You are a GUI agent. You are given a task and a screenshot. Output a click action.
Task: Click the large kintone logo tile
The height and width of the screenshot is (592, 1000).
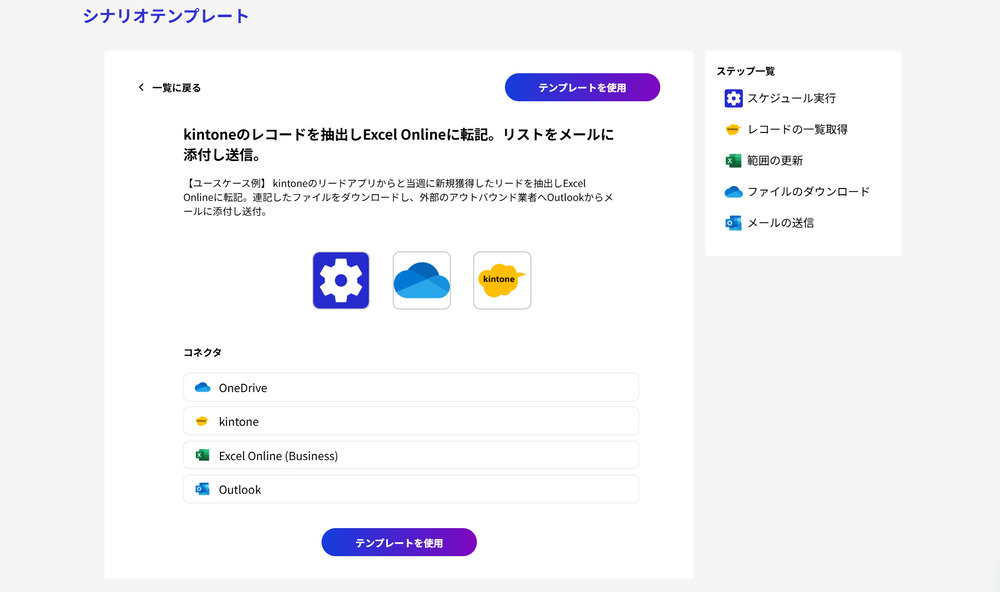pyautogui.click(x=502, y=280)
